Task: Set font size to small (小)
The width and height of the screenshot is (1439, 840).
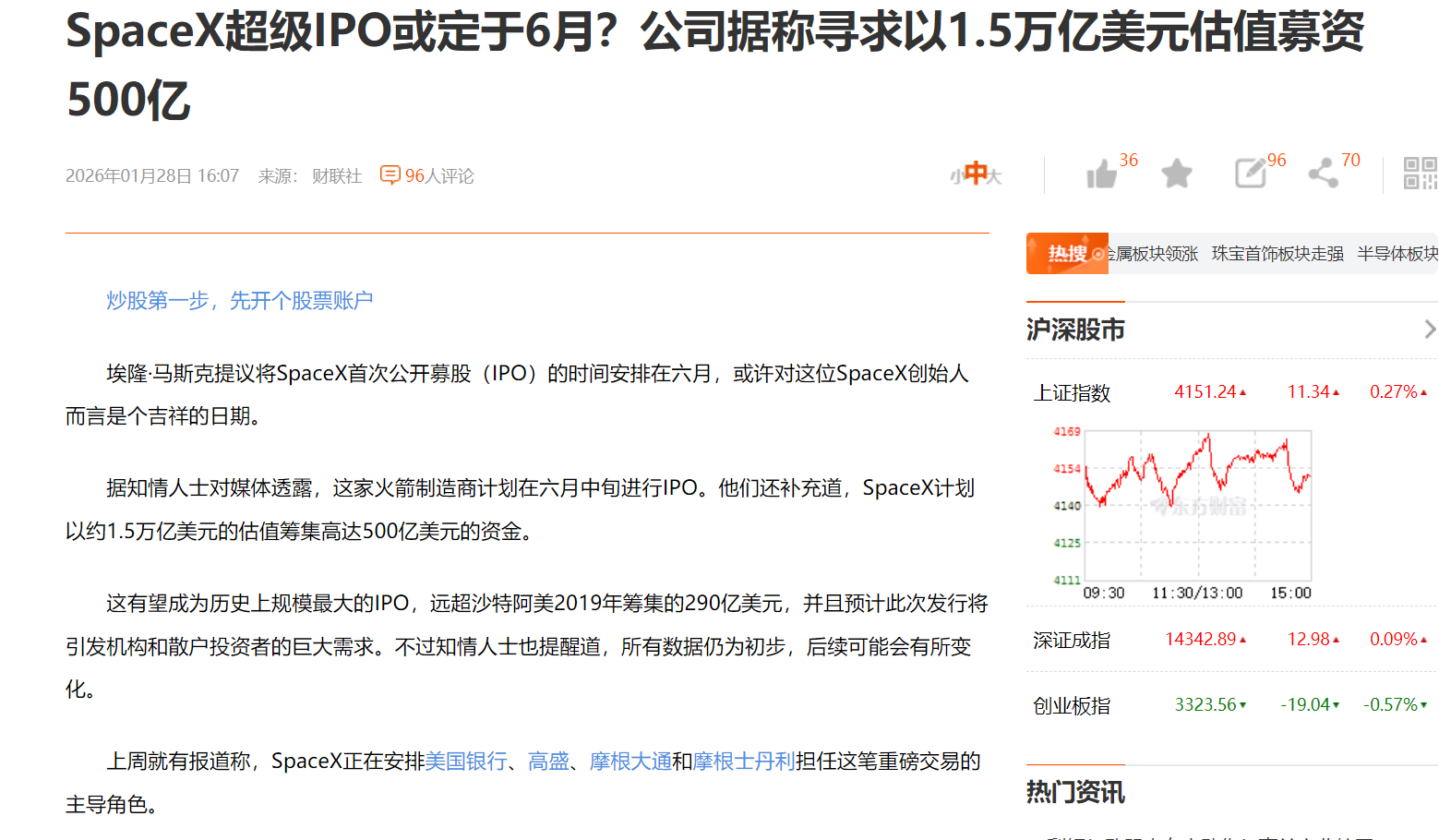Action: 956,176
